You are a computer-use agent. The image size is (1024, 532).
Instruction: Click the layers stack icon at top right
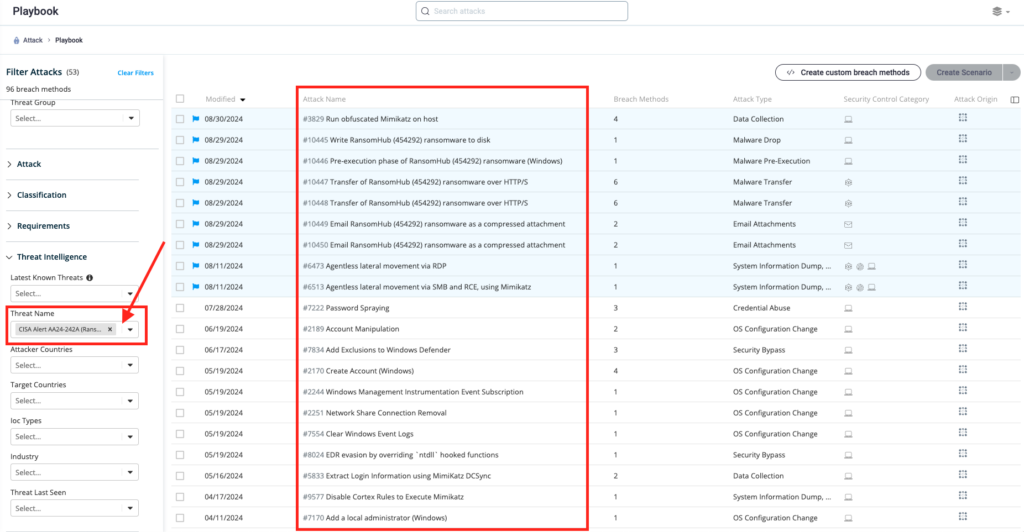click(996, 11)
